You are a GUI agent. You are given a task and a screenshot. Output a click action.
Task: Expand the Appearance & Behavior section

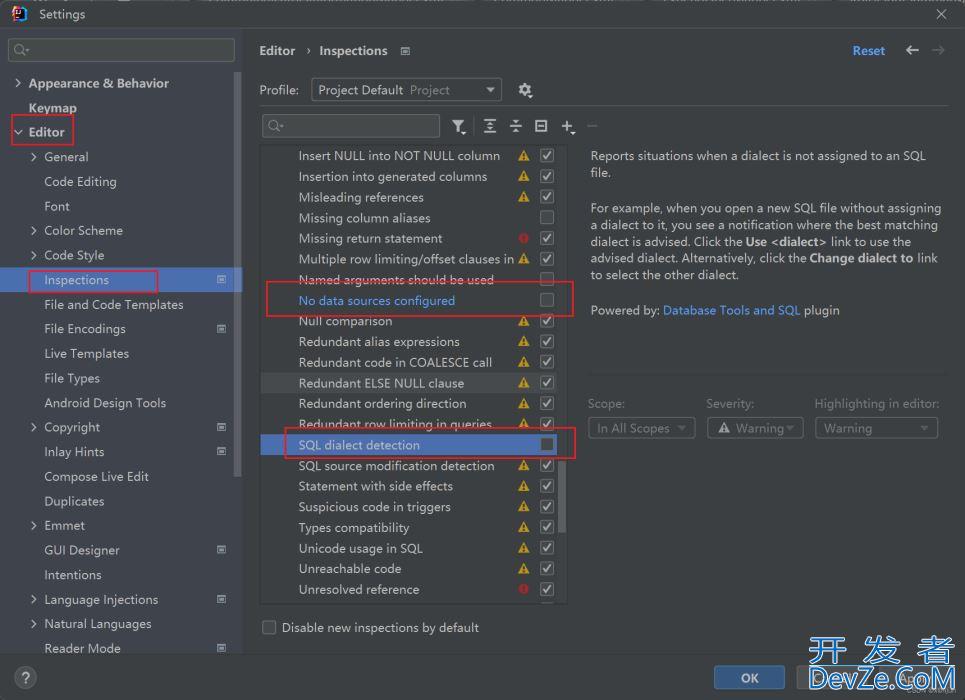(x=18, y=83)
